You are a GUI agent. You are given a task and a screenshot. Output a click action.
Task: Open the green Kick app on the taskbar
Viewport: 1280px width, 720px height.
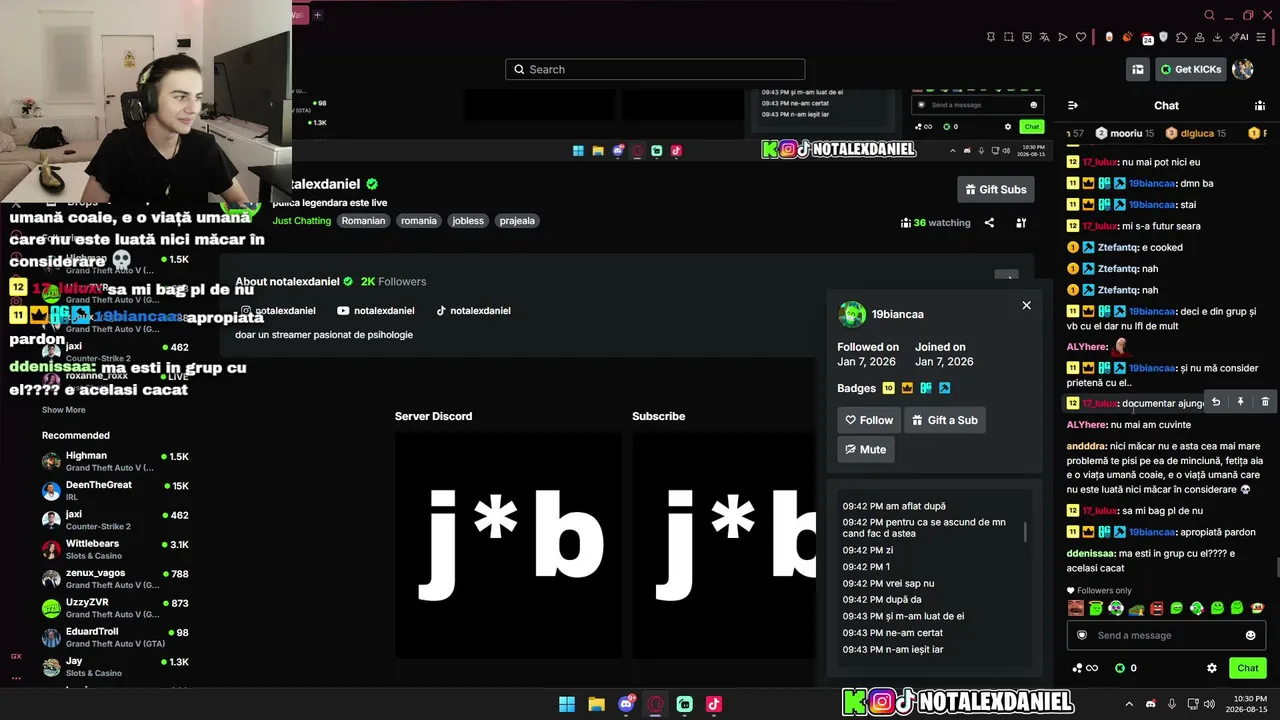tap(685, 704)
